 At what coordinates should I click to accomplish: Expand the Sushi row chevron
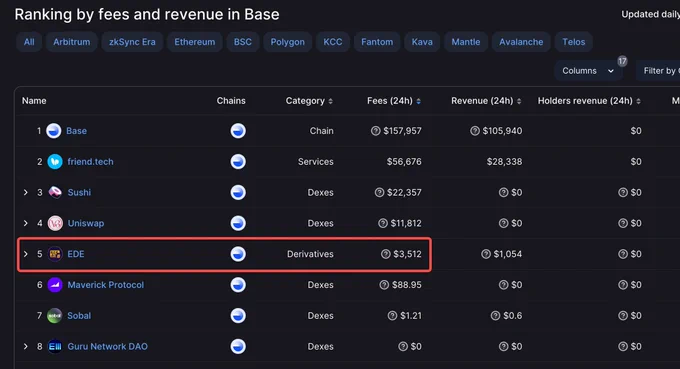coord(26,193)
